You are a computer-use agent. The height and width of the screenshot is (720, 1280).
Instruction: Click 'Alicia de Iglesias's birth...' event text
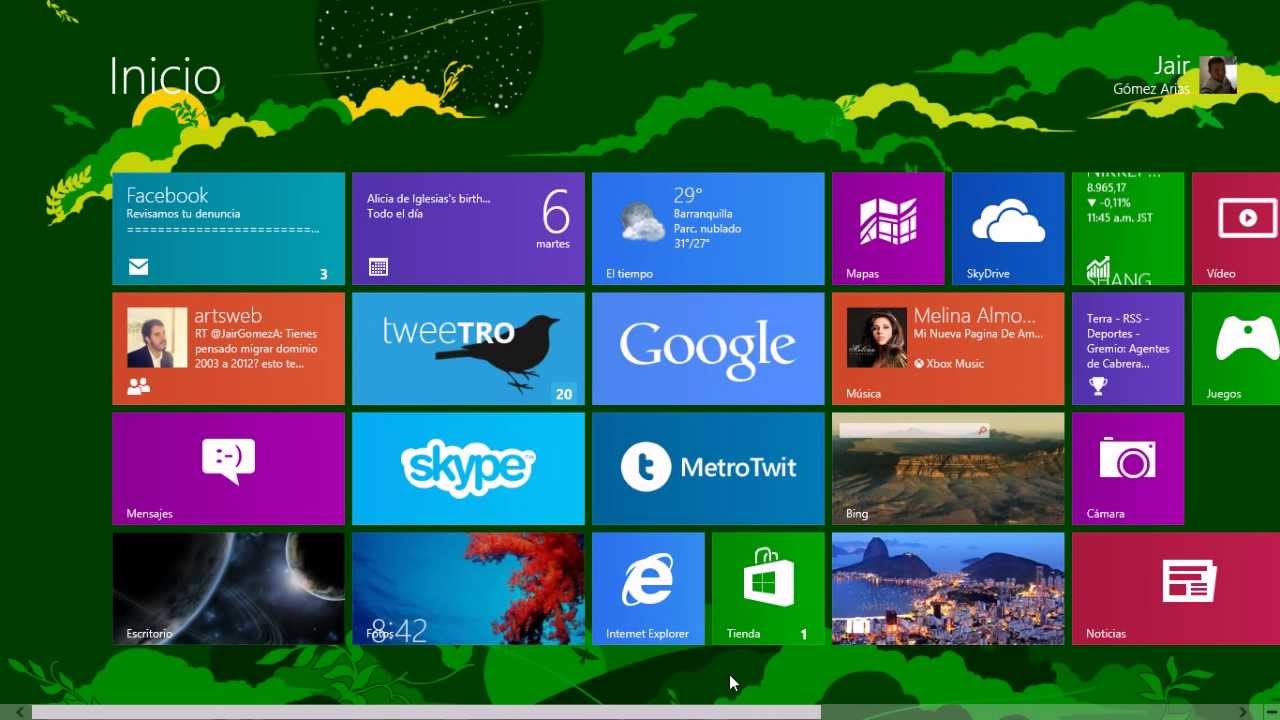pyautogui.click(x=428, y=199)
